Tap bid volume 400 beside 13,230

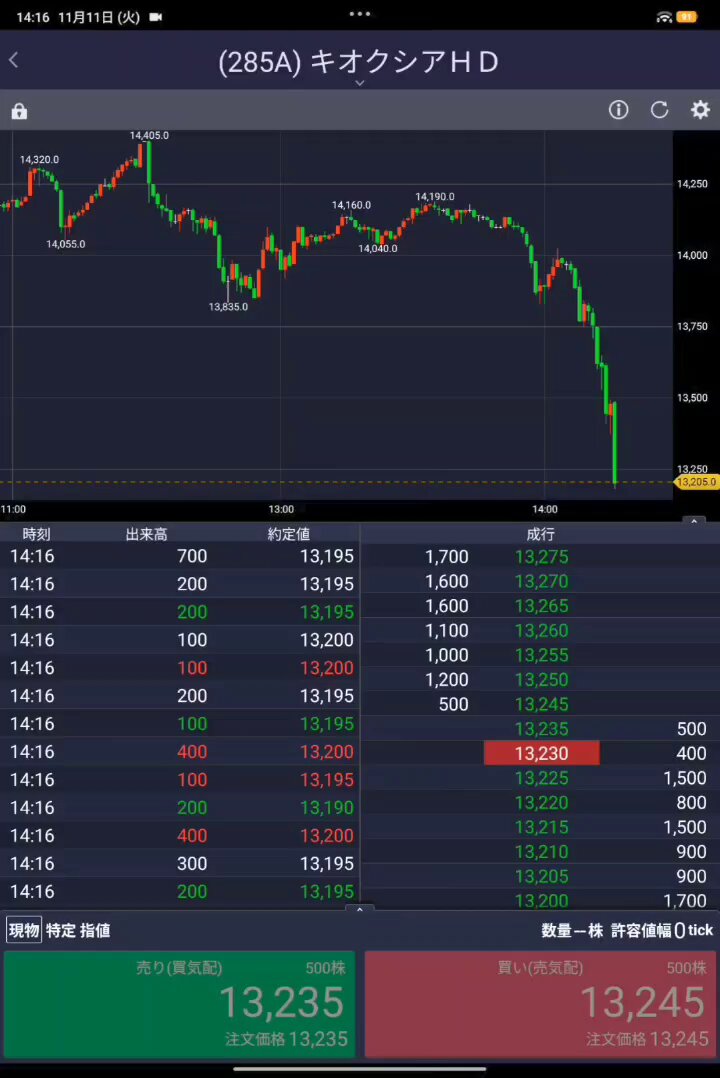691,754
